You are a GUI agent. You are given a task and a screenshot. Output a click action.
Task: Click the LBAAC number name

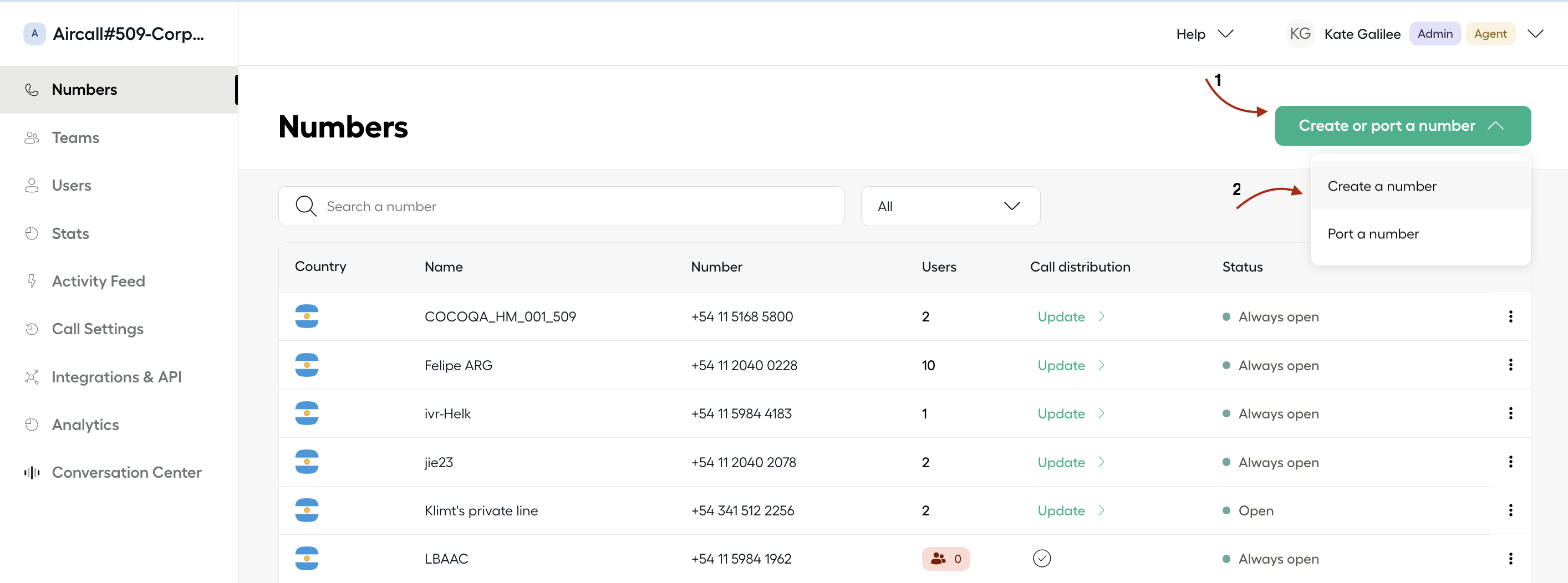(446, 559)
